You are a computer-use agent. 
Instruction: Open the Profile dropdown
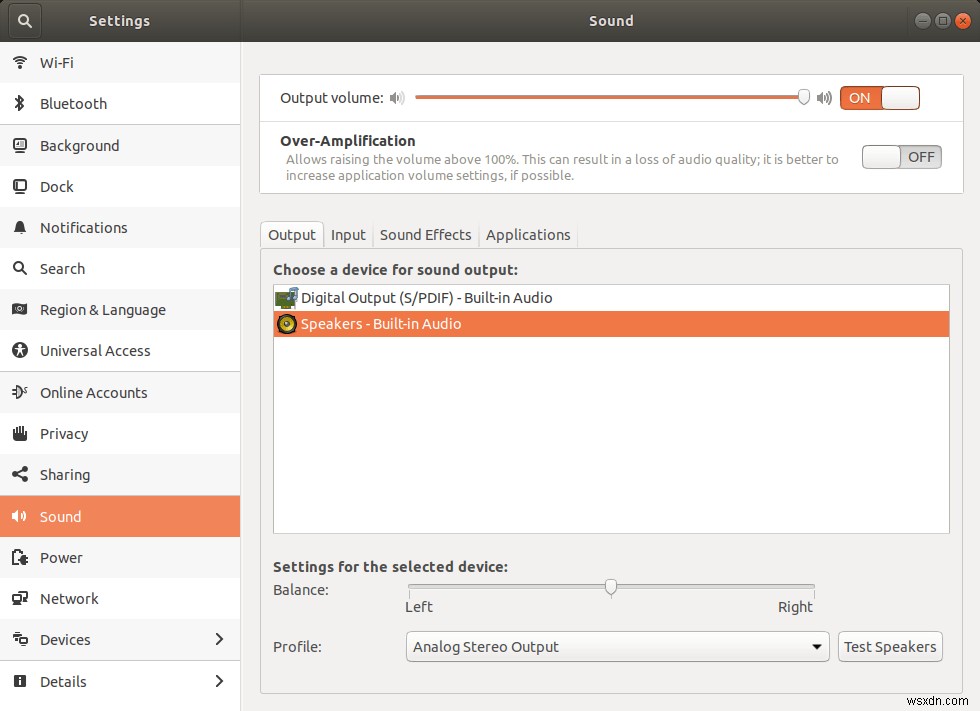click(x=616, y=647)
